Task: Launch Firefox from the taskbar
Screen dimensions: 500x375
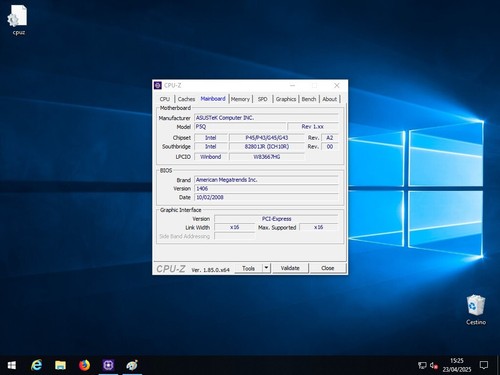Action: (x=84, y=365)
